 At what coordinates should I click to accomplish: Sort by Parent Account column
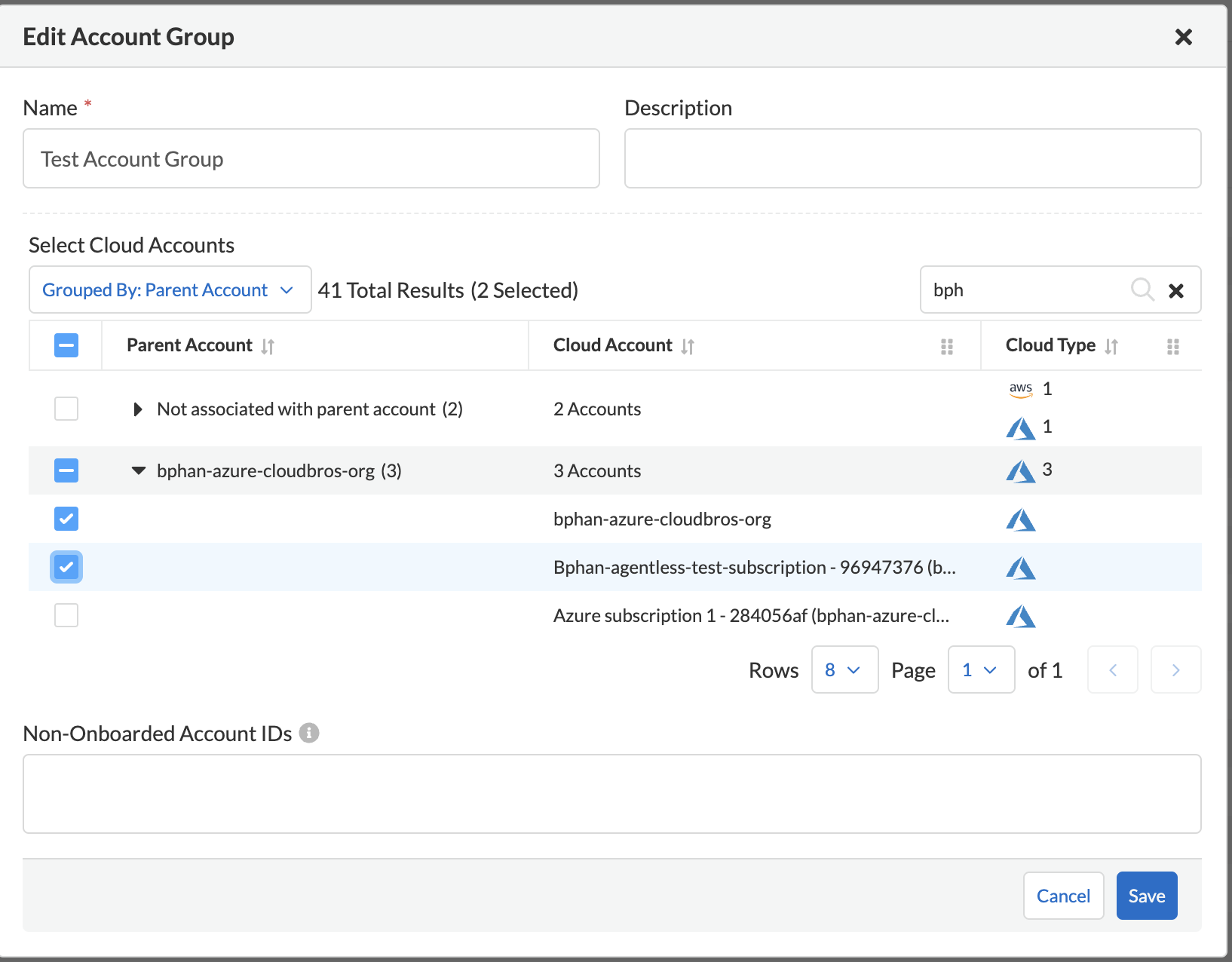point(268,346)
